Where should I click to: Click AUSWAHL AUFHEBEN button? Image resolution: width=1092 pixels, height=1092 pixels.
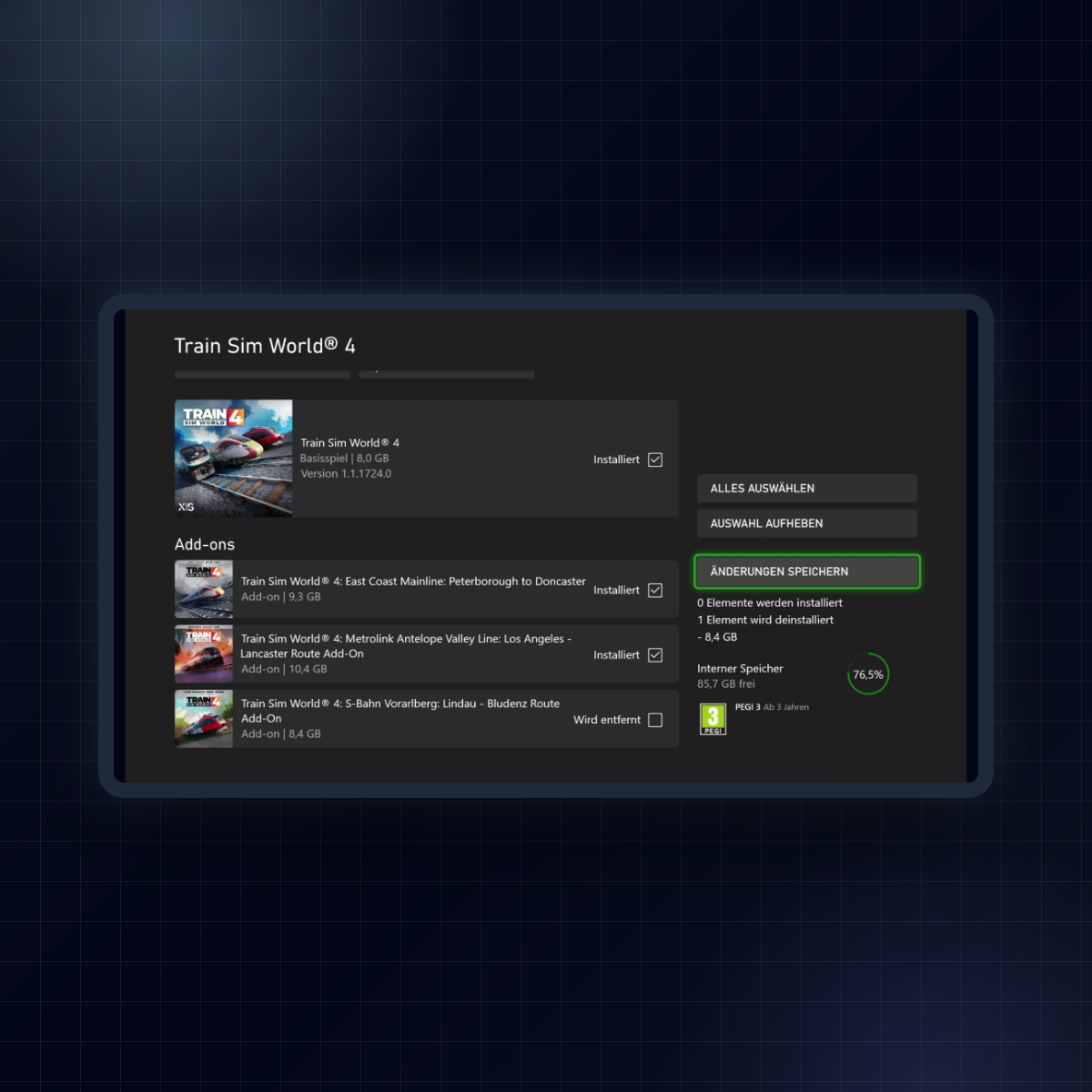click(x=807, y=523)
